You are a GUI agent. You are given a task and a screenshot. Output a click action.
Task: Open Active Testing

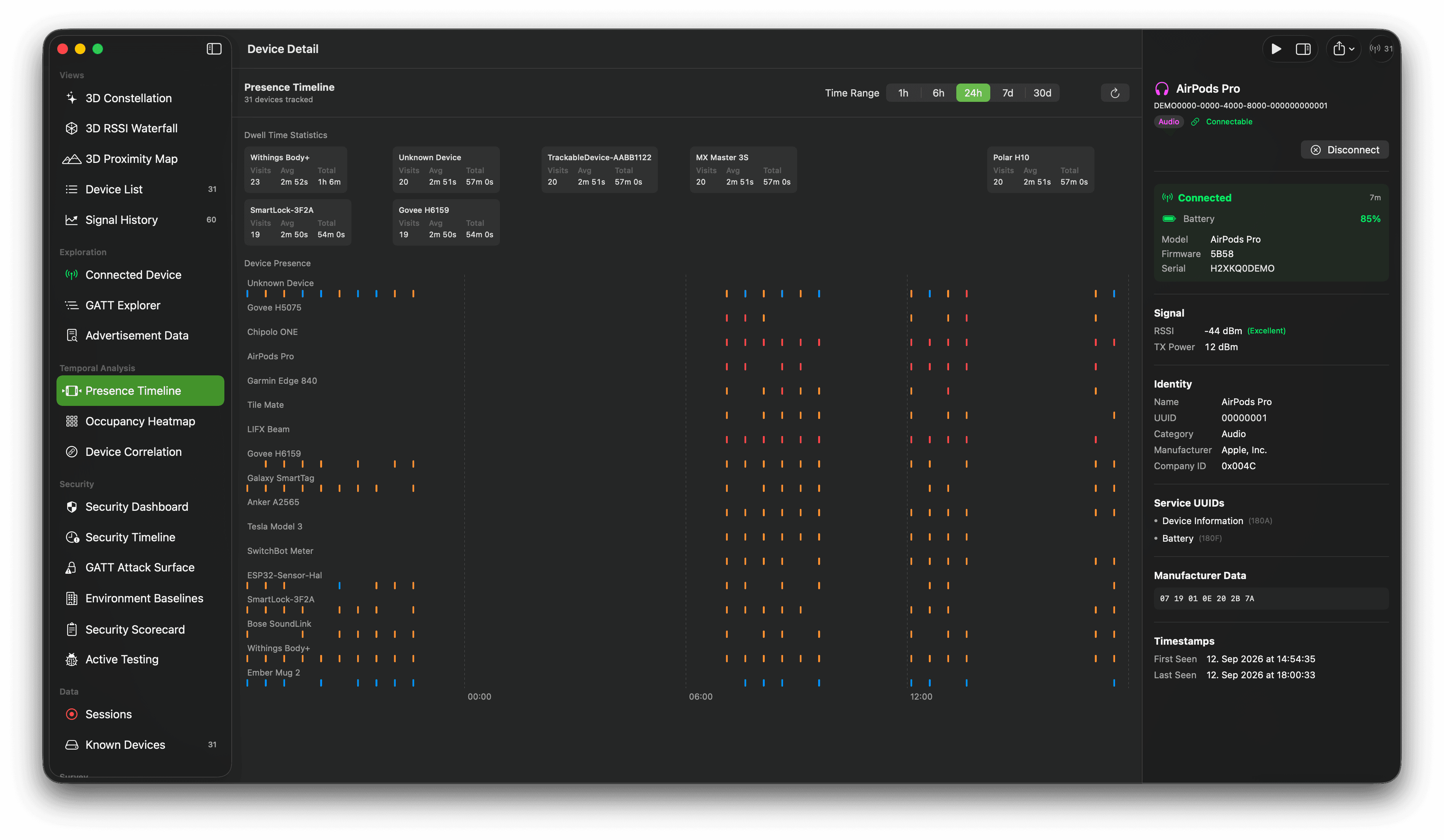coord(140,659)
